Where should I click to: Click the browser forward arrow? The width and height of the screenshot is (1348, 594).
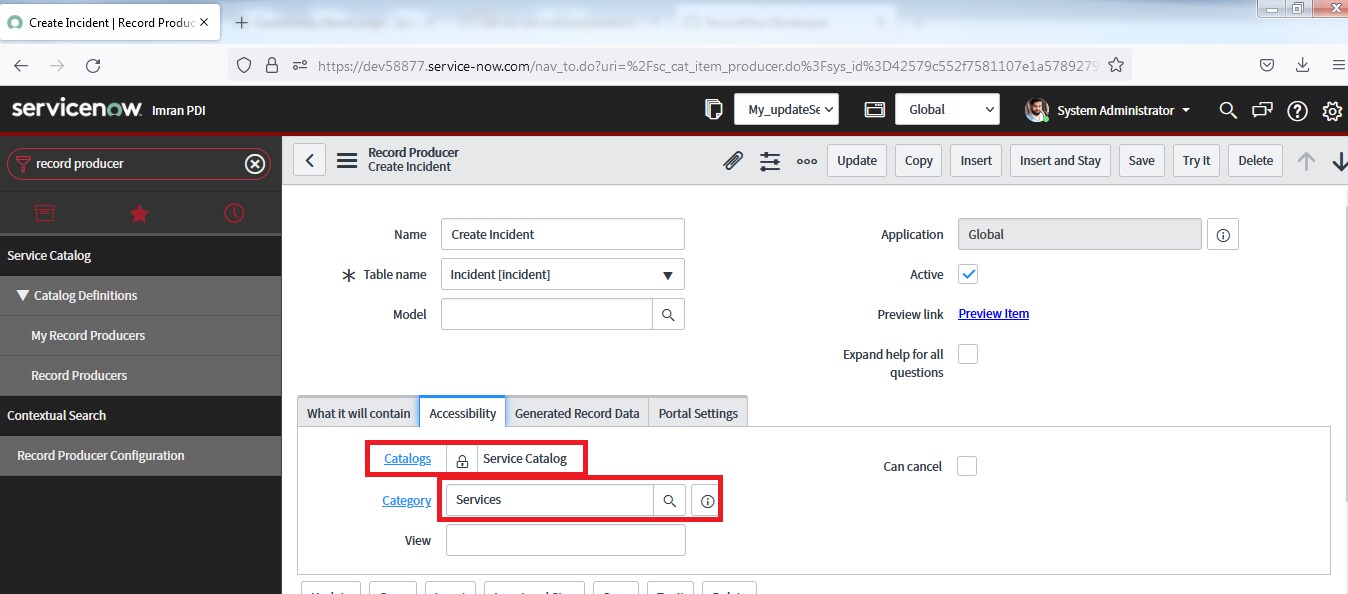(57, 65)
